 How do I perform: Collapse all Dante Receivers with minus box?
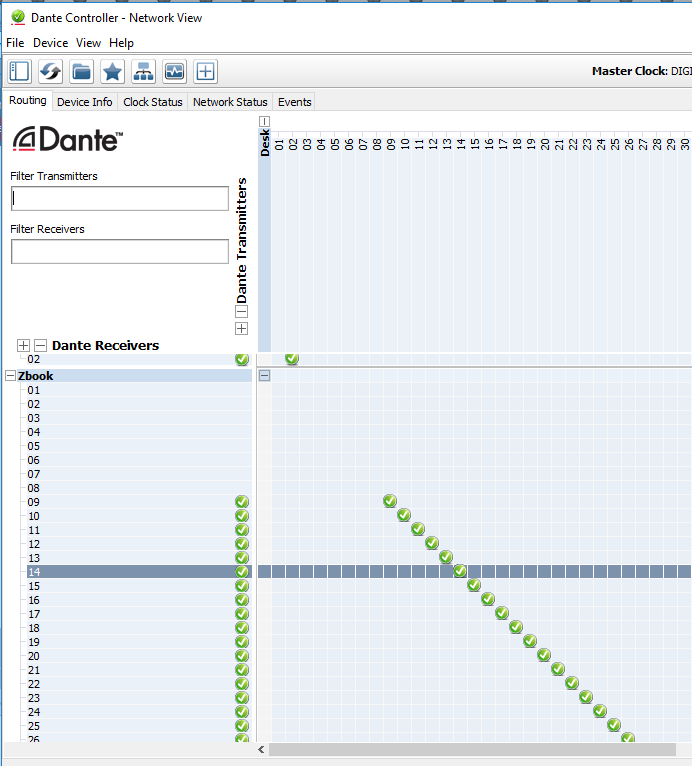tap(41, 345)
